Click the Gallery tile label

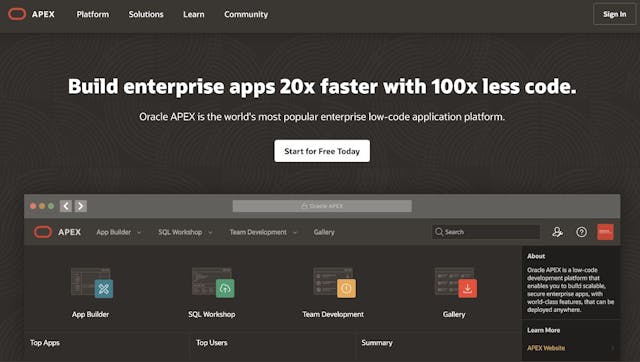point(454,314)
